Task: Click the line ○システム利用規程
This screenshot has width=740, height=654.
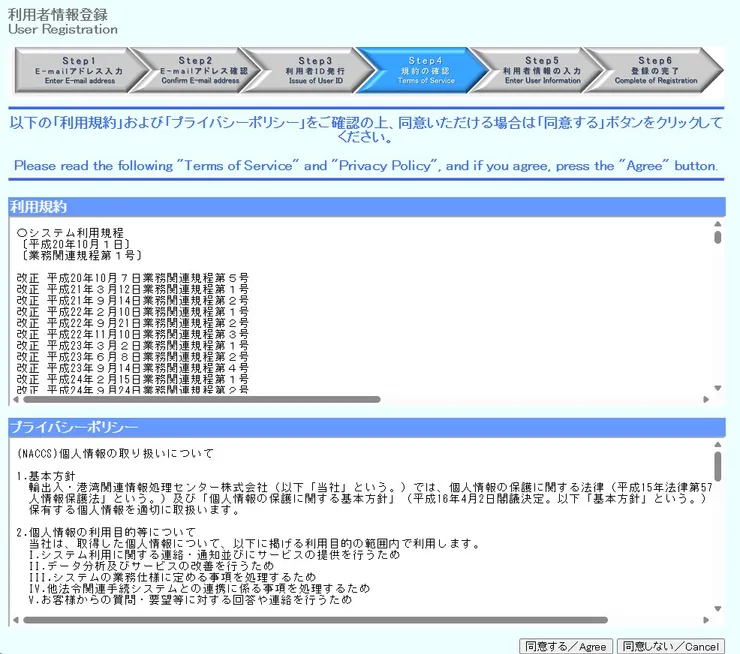Action: (x=70, y=233)
